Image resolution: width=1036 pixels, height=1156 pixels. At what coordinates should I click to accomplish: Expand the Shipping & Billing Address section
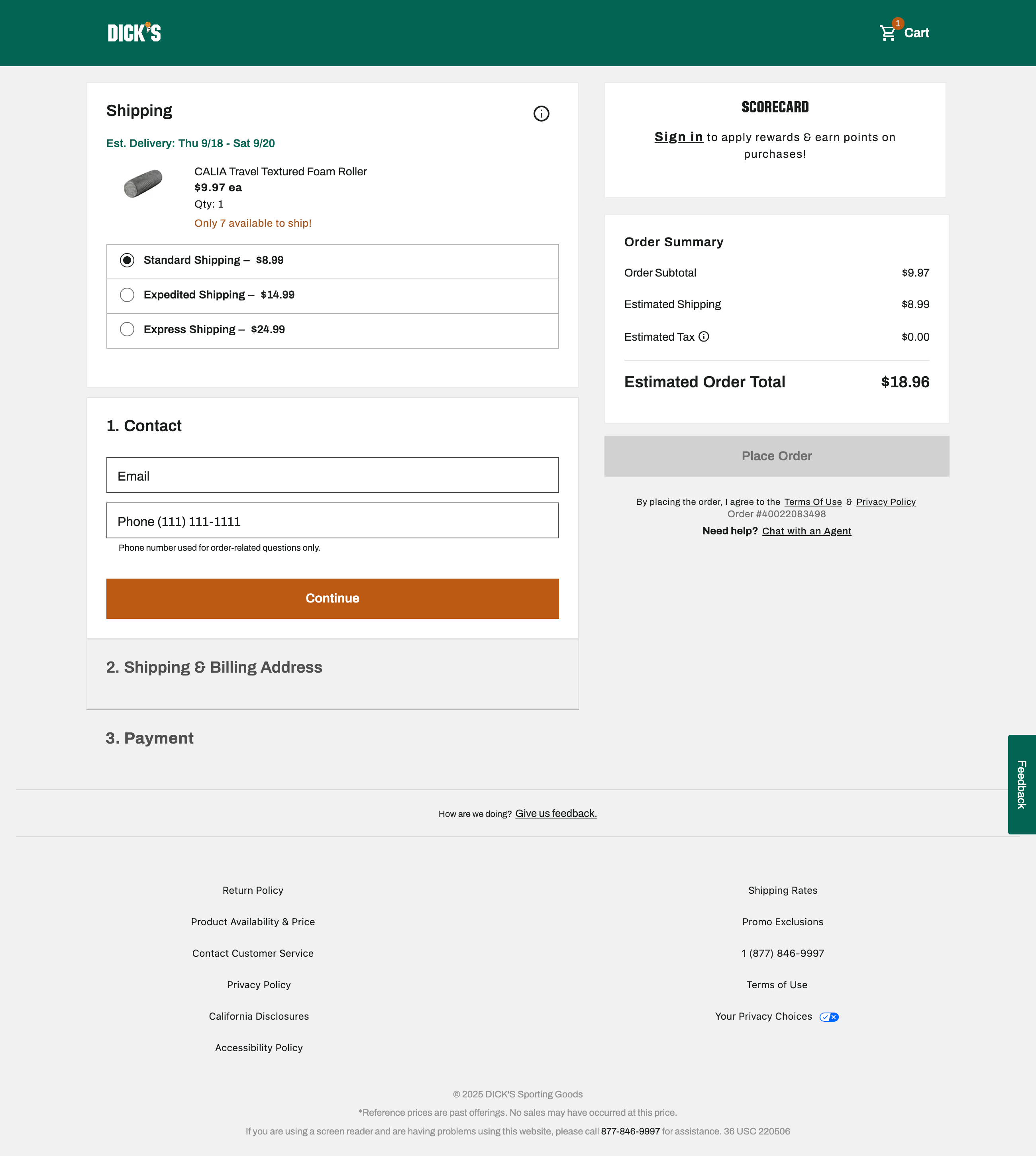(x=215, y=667)
